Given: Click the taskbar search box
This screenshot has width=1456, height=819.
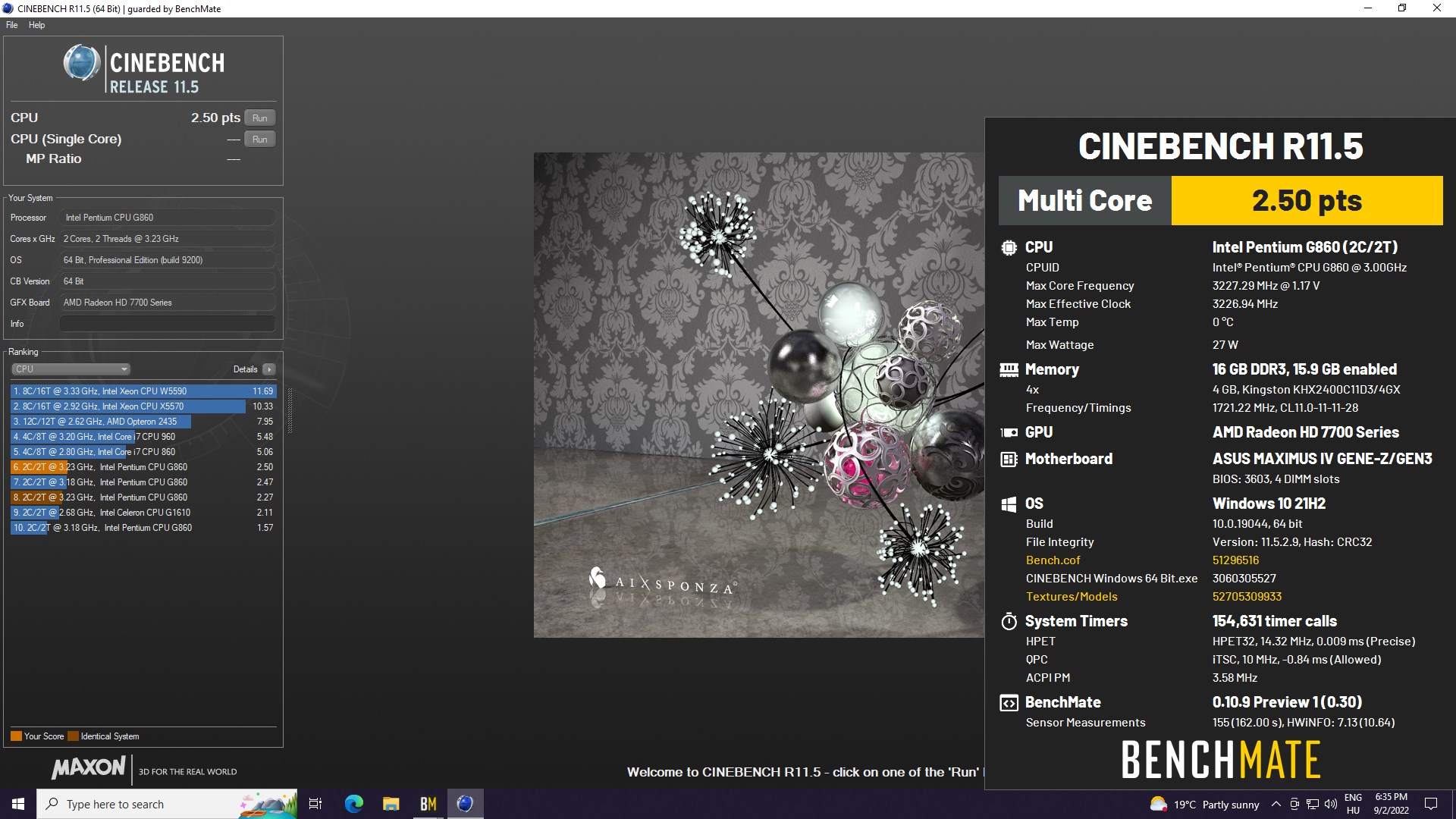Looking at the screenshot, I should 167,804.
